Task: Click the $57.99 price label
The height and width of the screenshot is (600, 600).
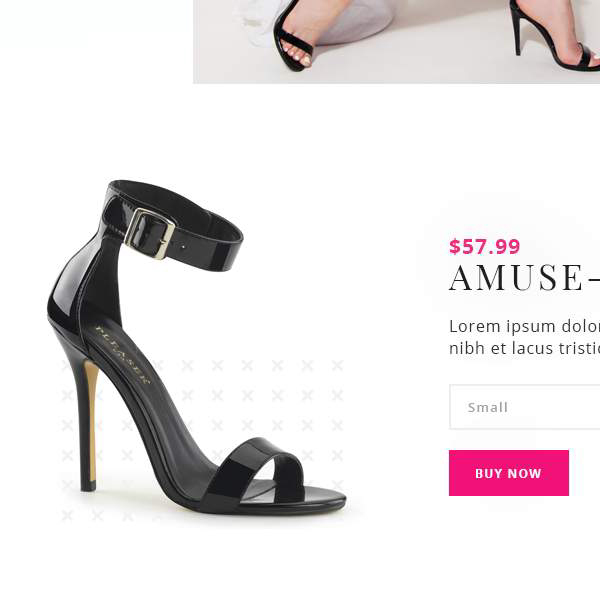Action: [x=484, y=246]
